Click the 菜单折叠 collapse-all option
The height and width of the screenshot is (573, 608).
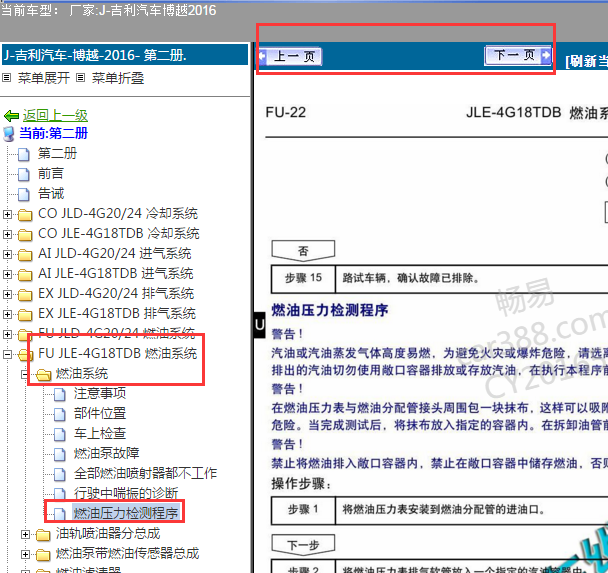point(118,78)
